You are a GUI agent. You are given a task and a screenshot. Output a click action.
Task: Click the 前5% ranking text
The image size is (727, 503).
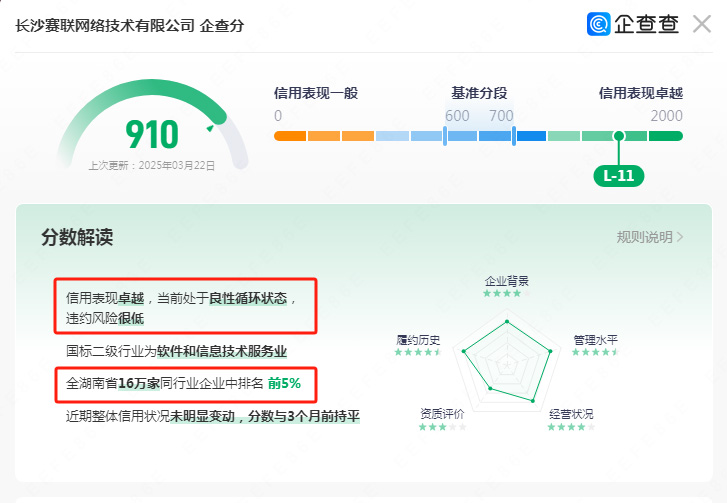284,383
